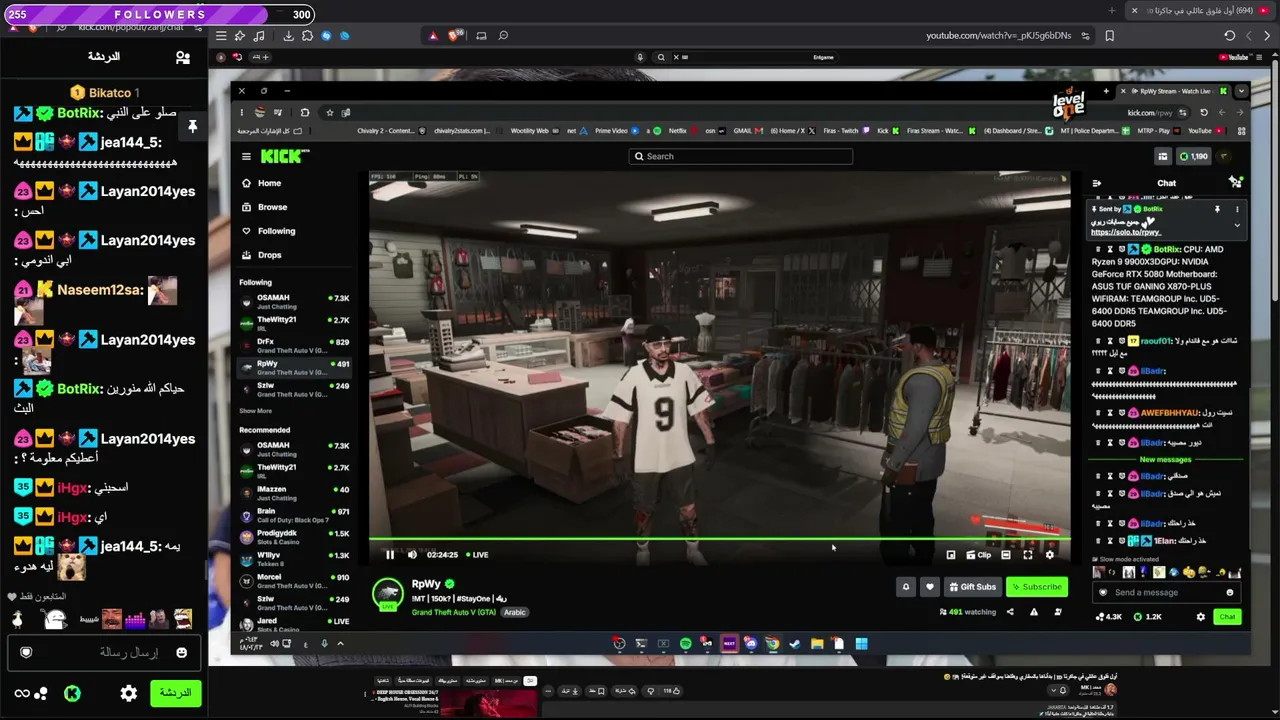Mute the stream player volume
The width and height of the screenshot is (1280, 720).
click(x=412, y=555)
